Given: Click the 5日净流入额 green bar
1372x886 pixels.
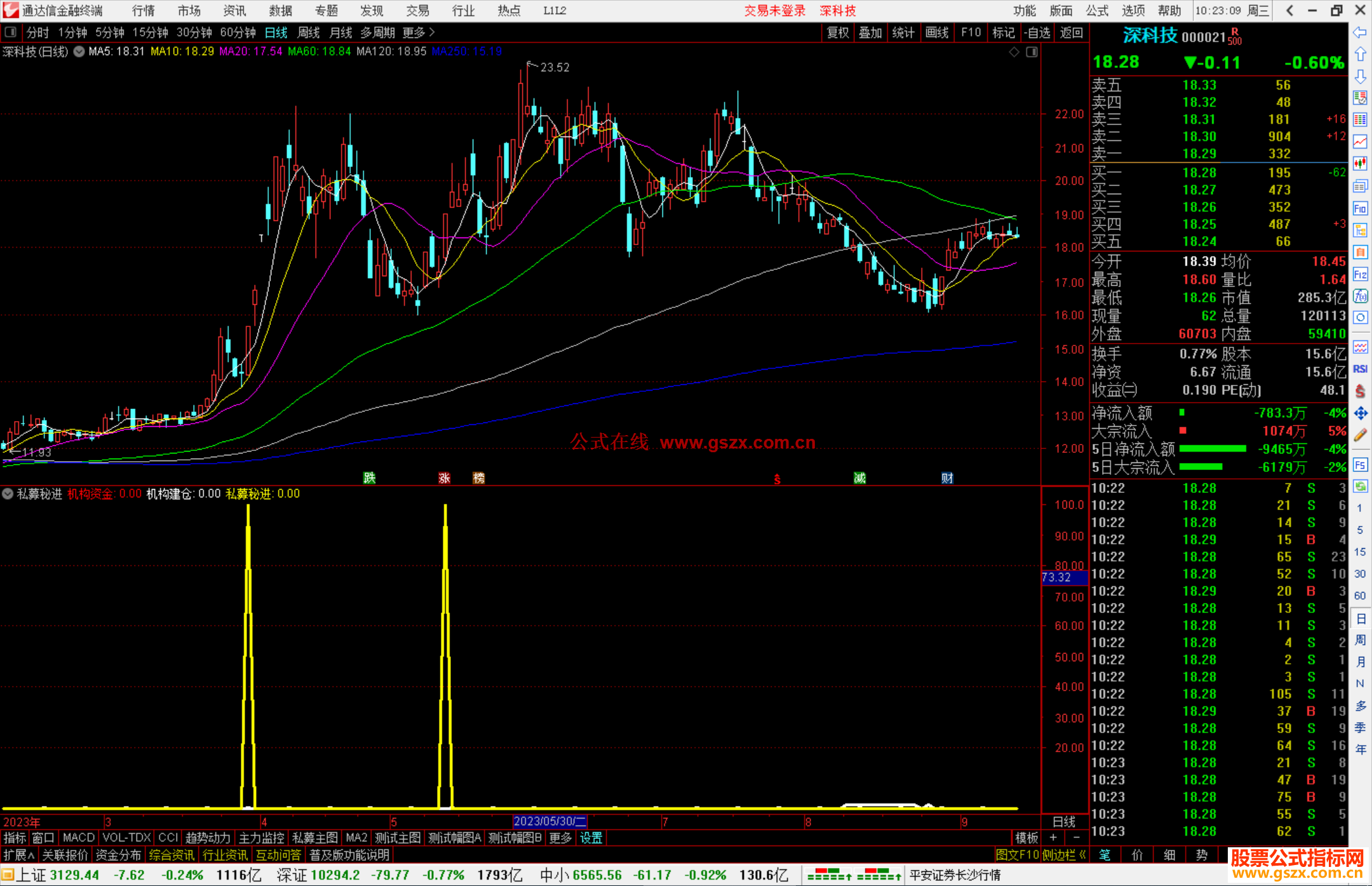Looking at the screenshot, I should click(1212, 449).
